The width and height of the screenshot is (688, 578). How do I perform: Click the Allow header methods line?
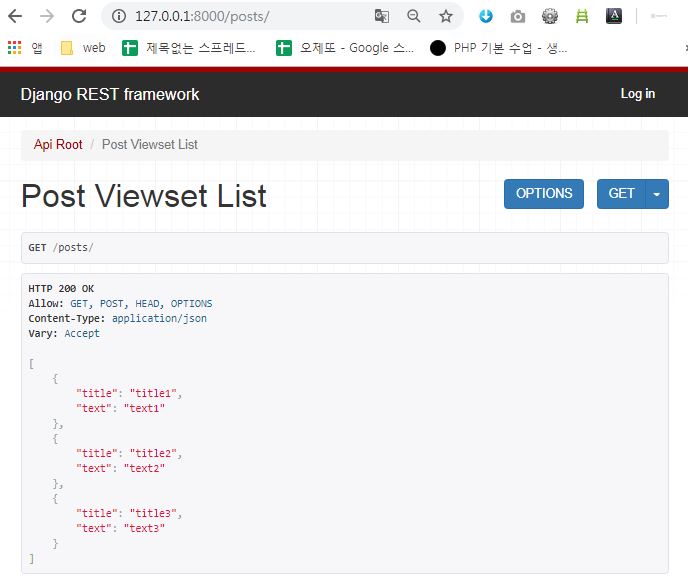[120, 303]
